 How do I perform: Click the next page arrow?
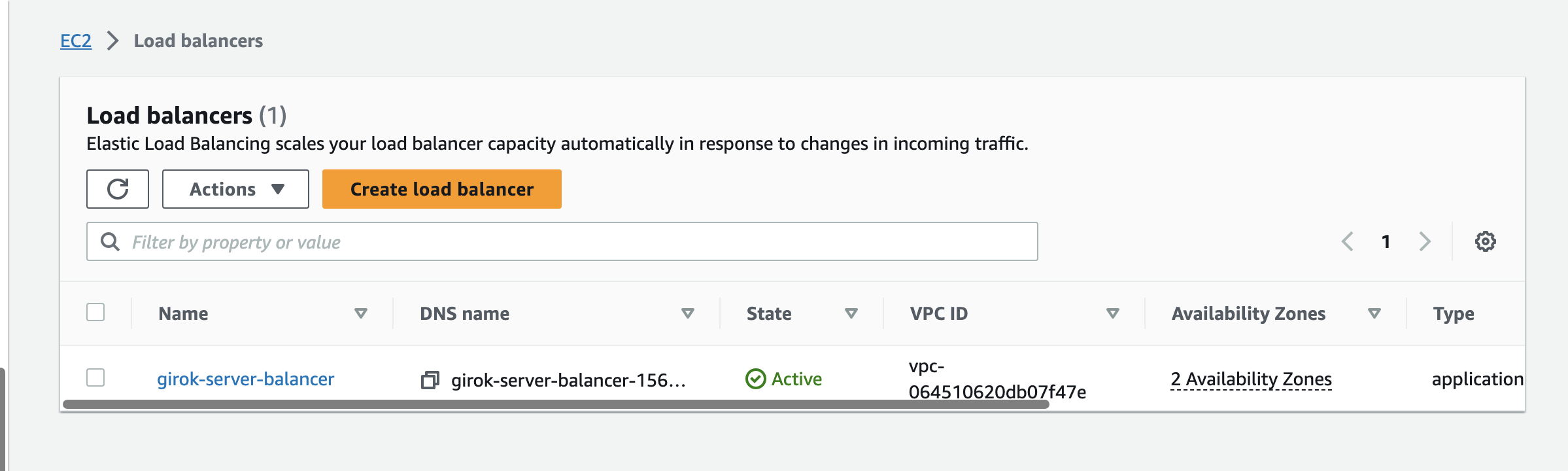[x=1425, y=241]
